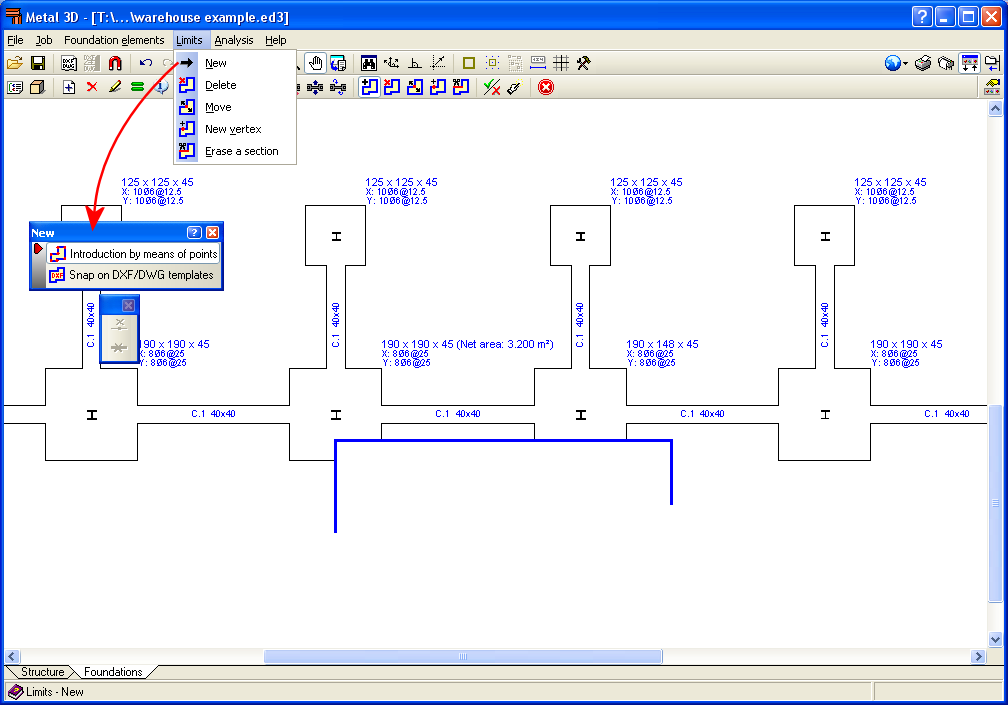Click the help button in New dialog

[194, 233]
